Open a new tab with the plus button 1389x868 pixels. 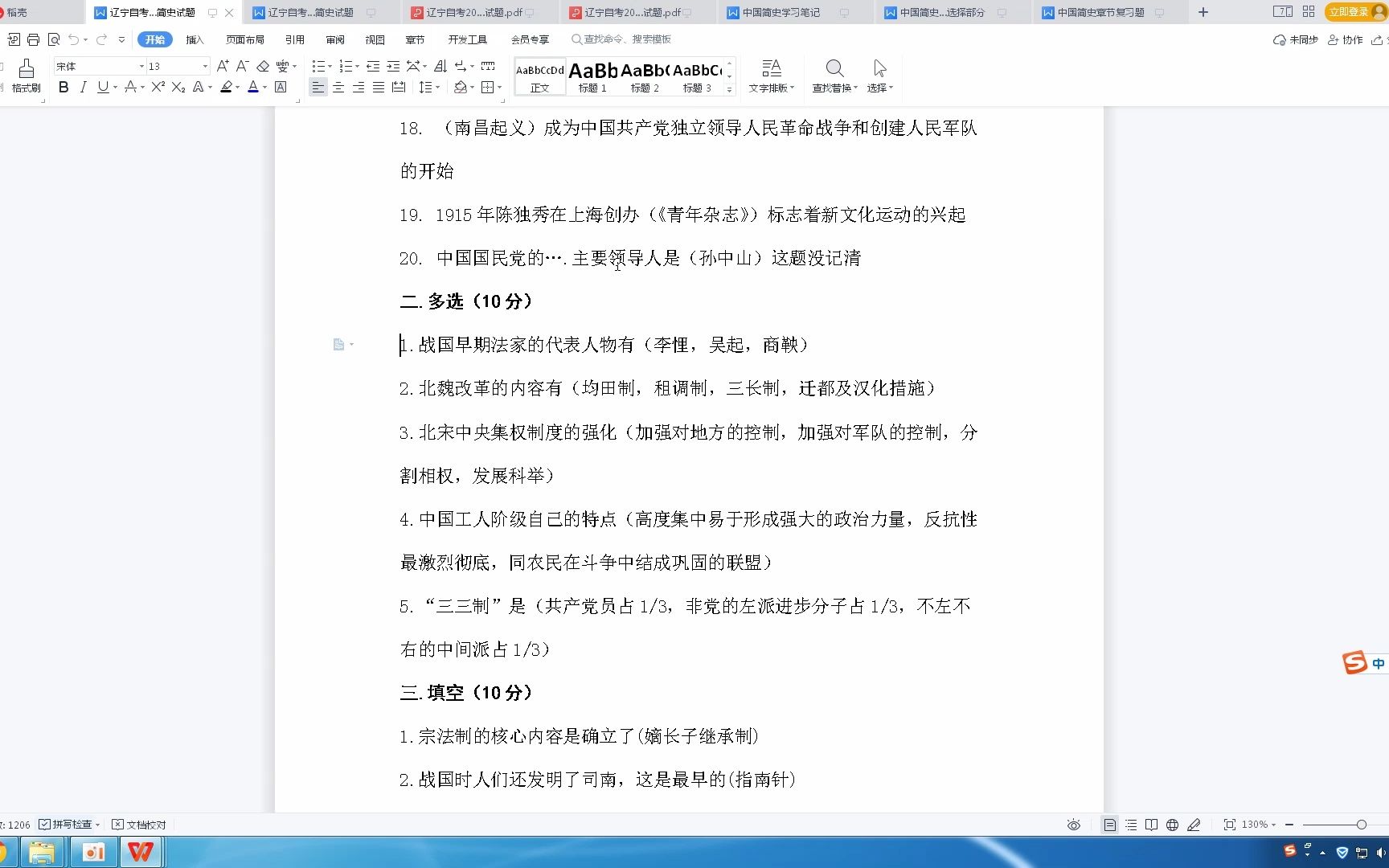pyautogui.click(x=1203, y=12)
